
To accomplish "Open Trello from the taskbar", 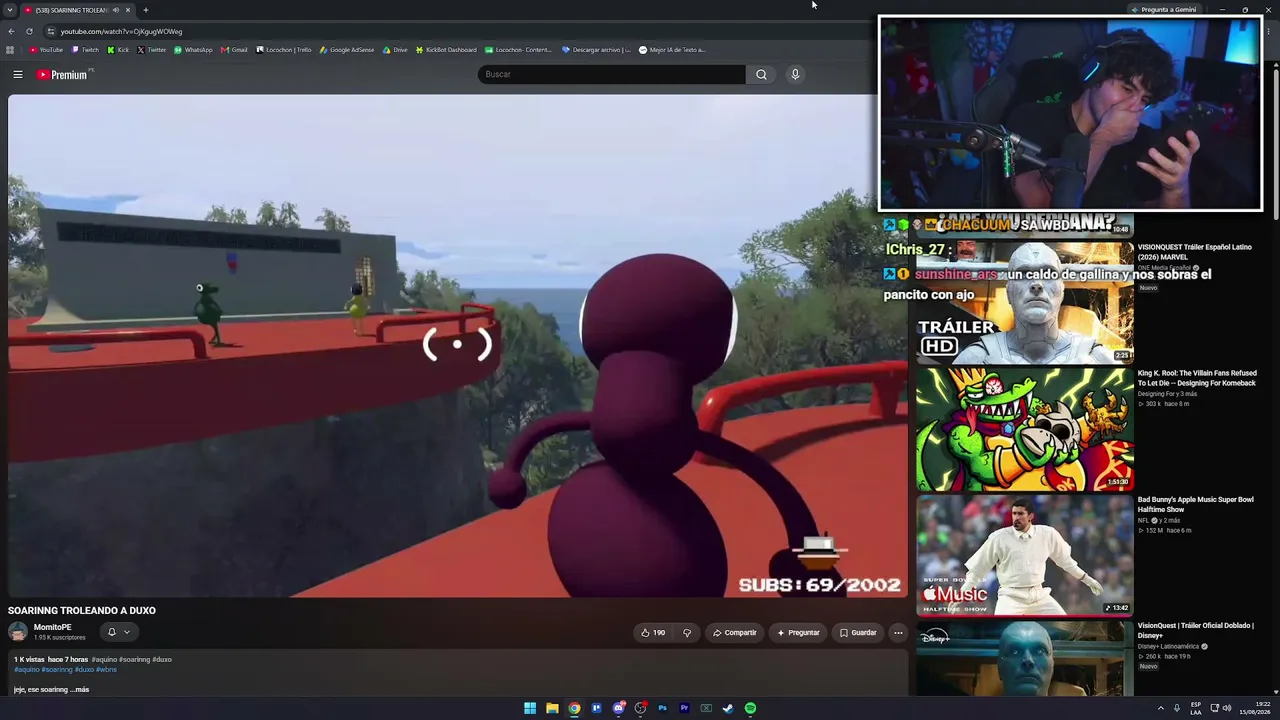I will 596,708.
